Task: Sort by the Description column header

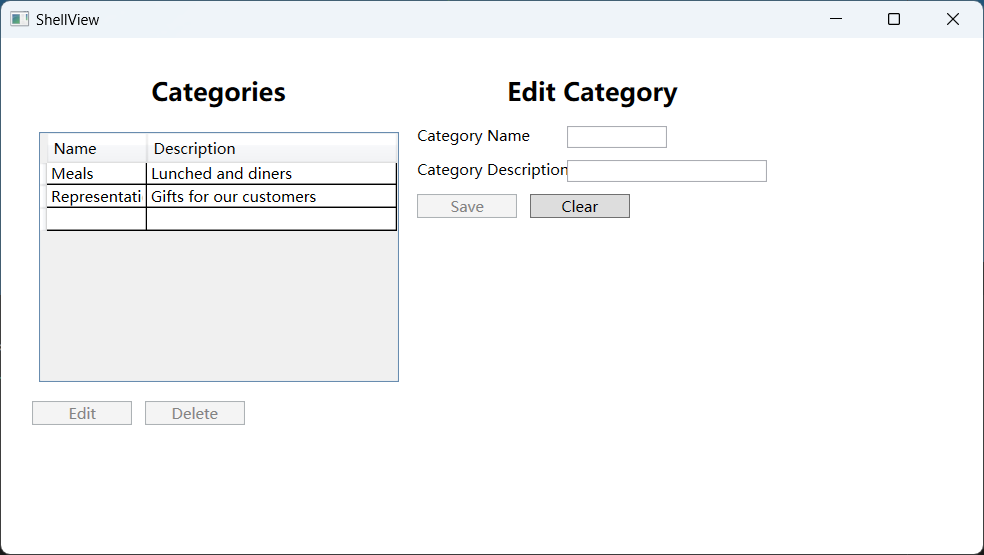Action: [270, 149]
